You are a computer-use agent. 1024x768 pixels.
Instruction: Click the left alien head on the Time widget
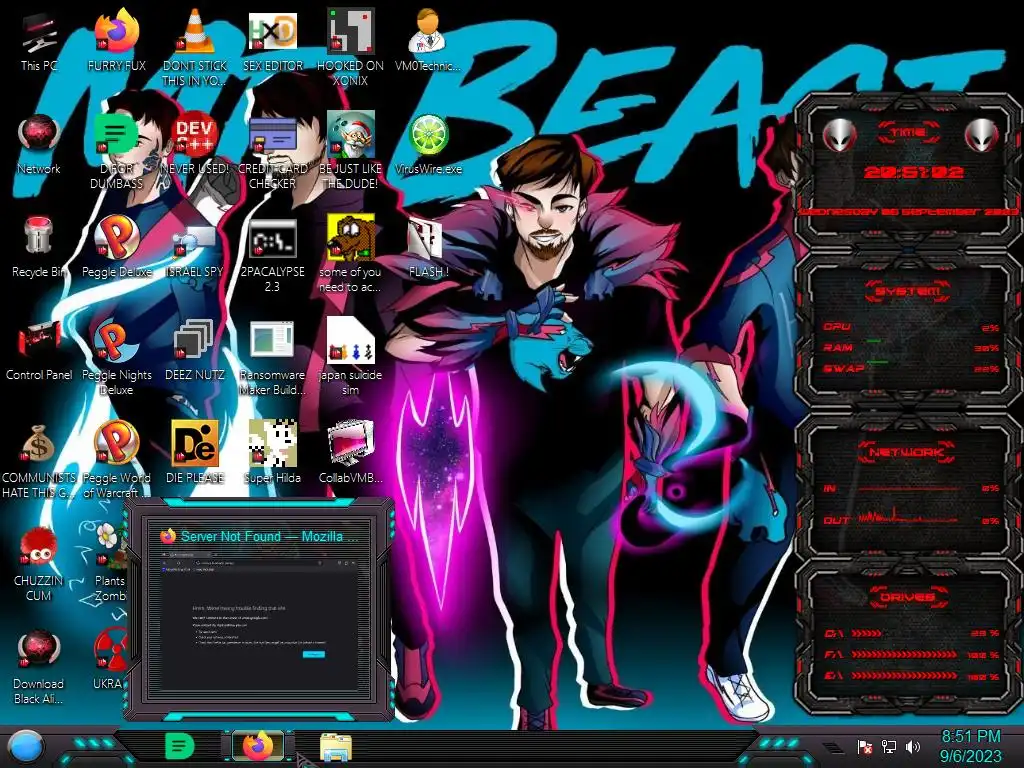coord(839,136)
